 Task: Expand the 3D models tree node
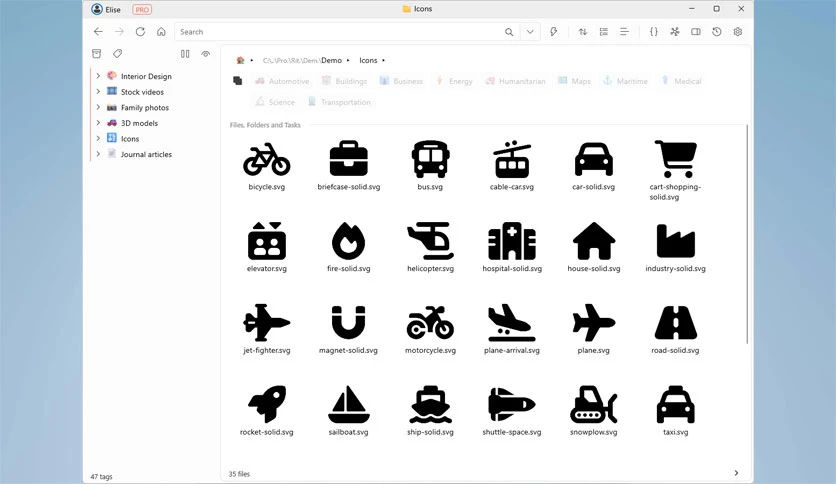pos(98,123)
